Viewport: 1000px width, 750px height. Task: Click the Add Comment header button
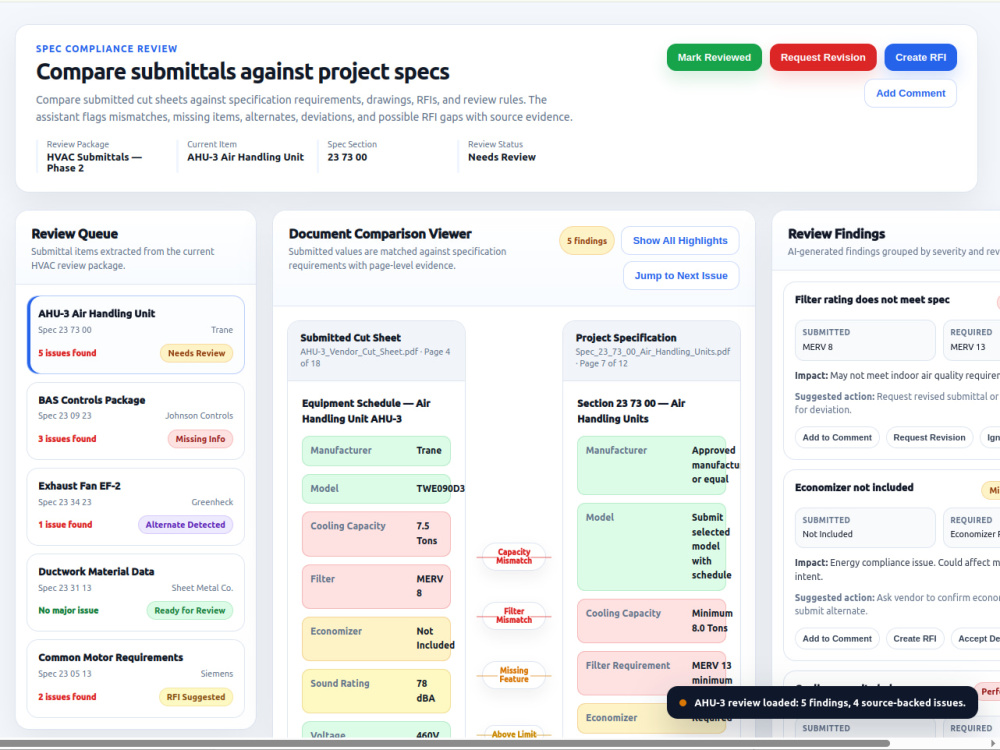coord(910,93)
